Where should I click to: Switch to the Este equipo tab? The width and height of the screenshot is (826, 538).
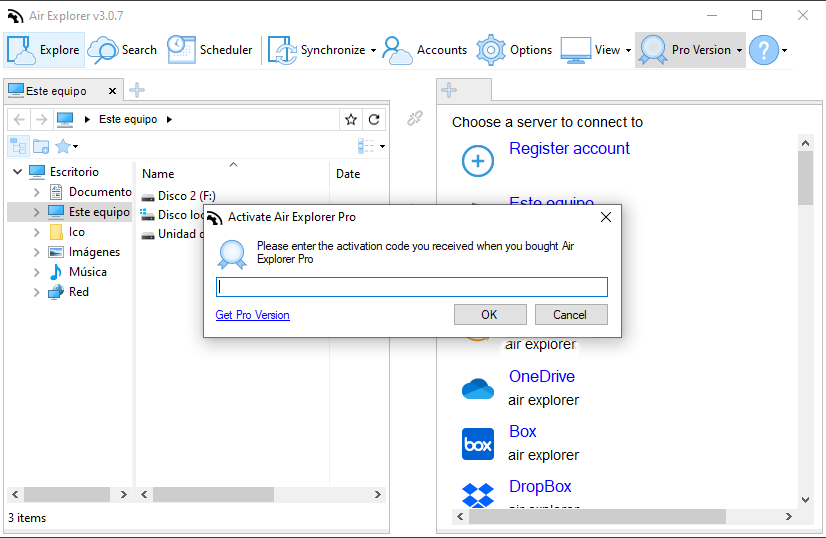55,91
